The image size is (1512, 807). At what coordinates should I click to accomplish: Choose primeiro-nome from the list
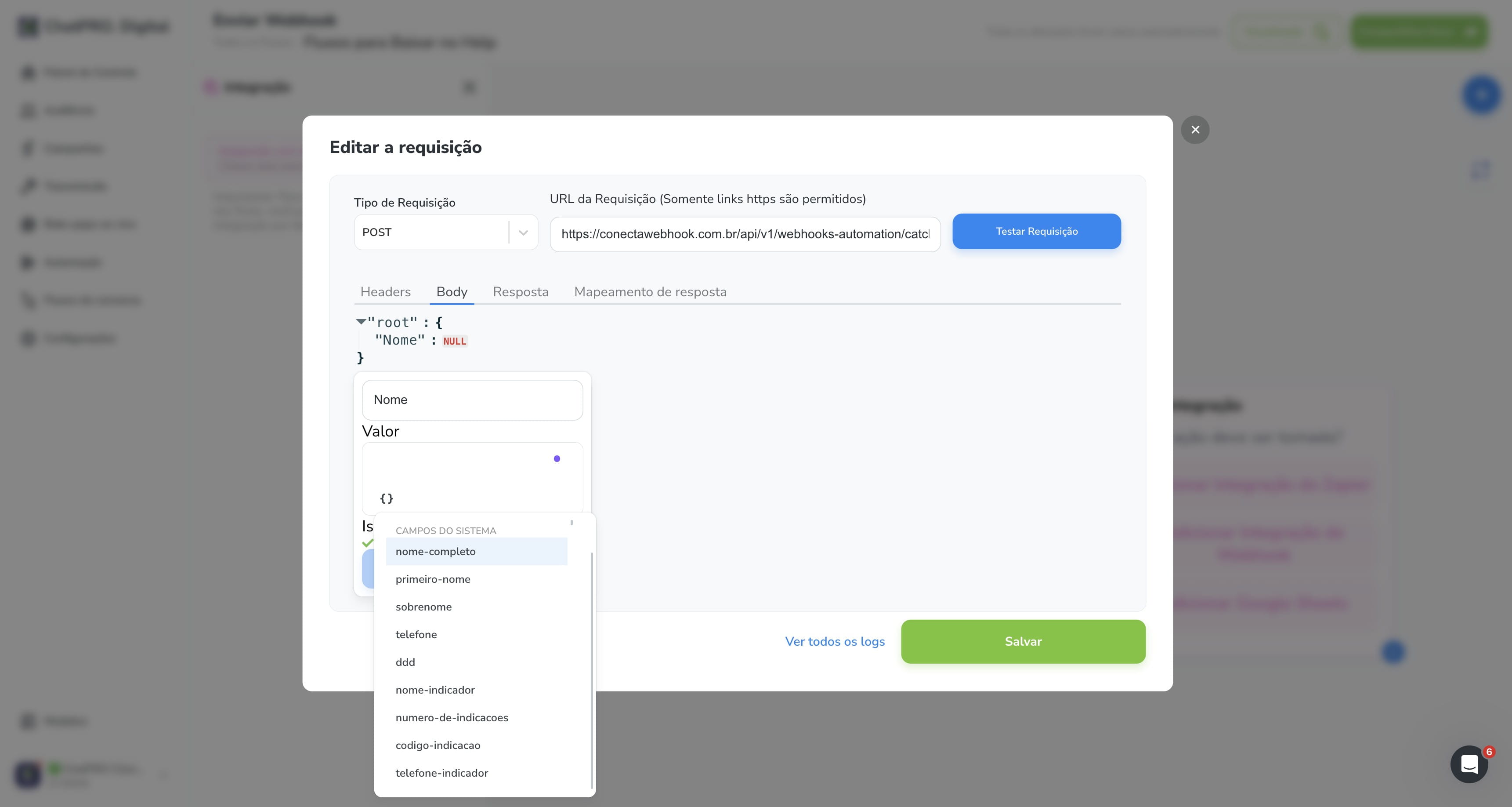coord(477,579)
